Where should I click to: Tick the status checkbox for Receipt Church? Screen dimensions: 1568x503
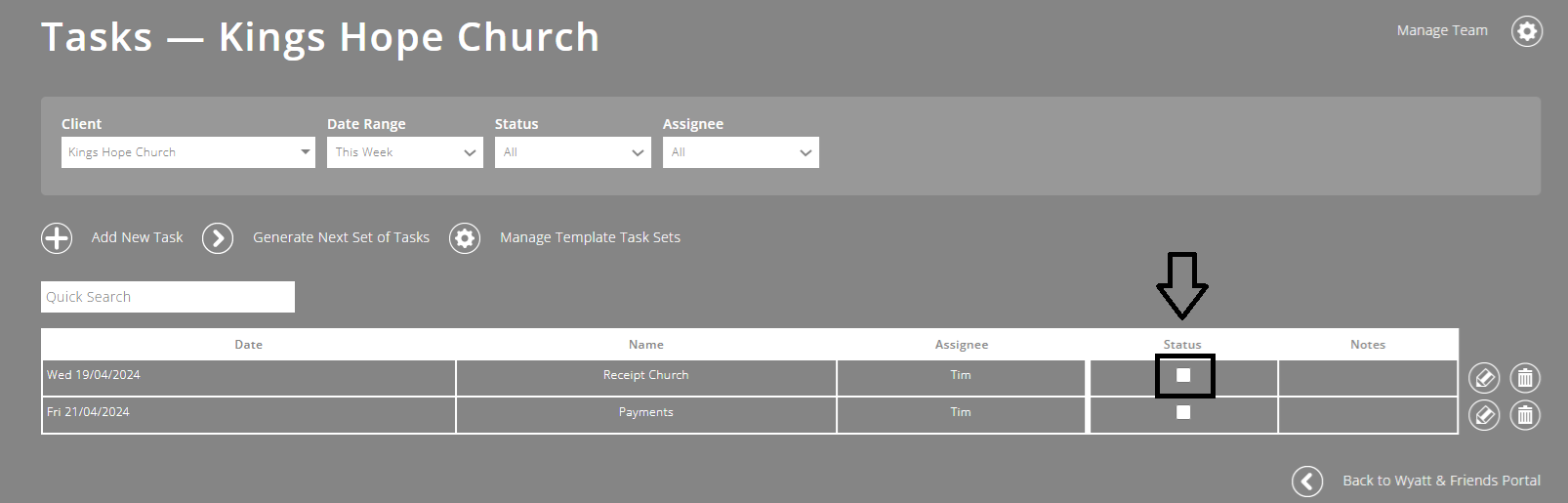point(1183,375)
